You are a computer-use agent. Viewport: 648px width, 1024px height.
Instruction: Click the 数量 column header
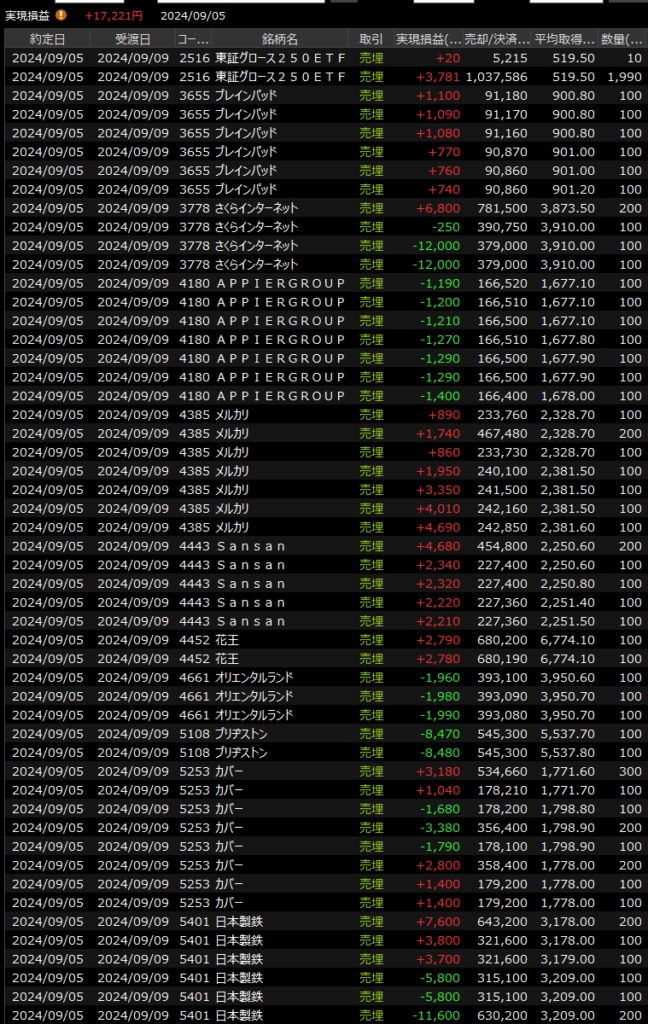coord(621,39)
